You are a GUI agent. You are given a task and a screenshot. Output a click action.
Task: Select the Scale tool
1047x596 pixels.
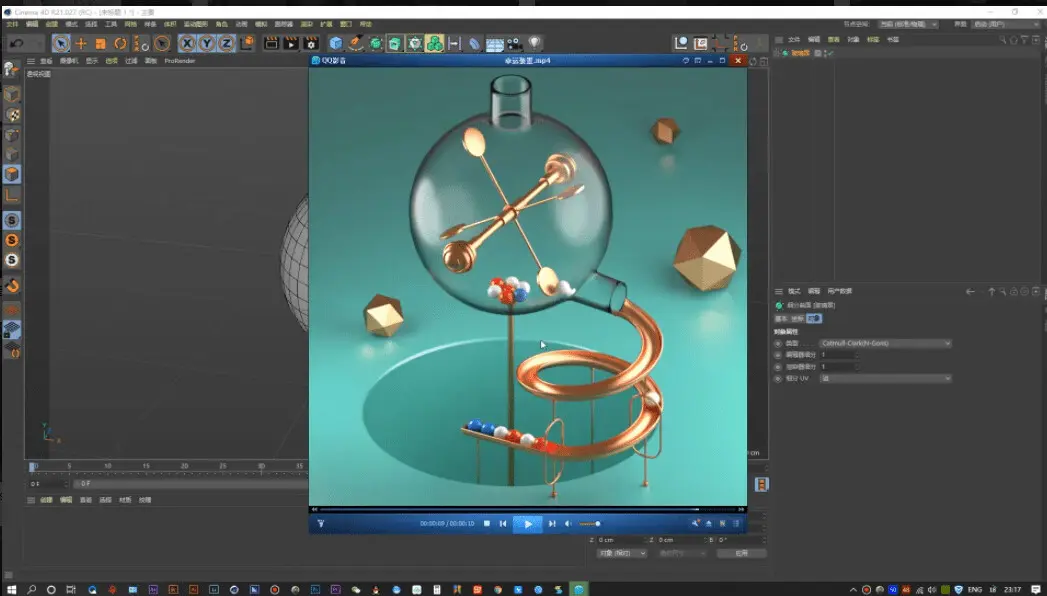click(x=101, y=43)
